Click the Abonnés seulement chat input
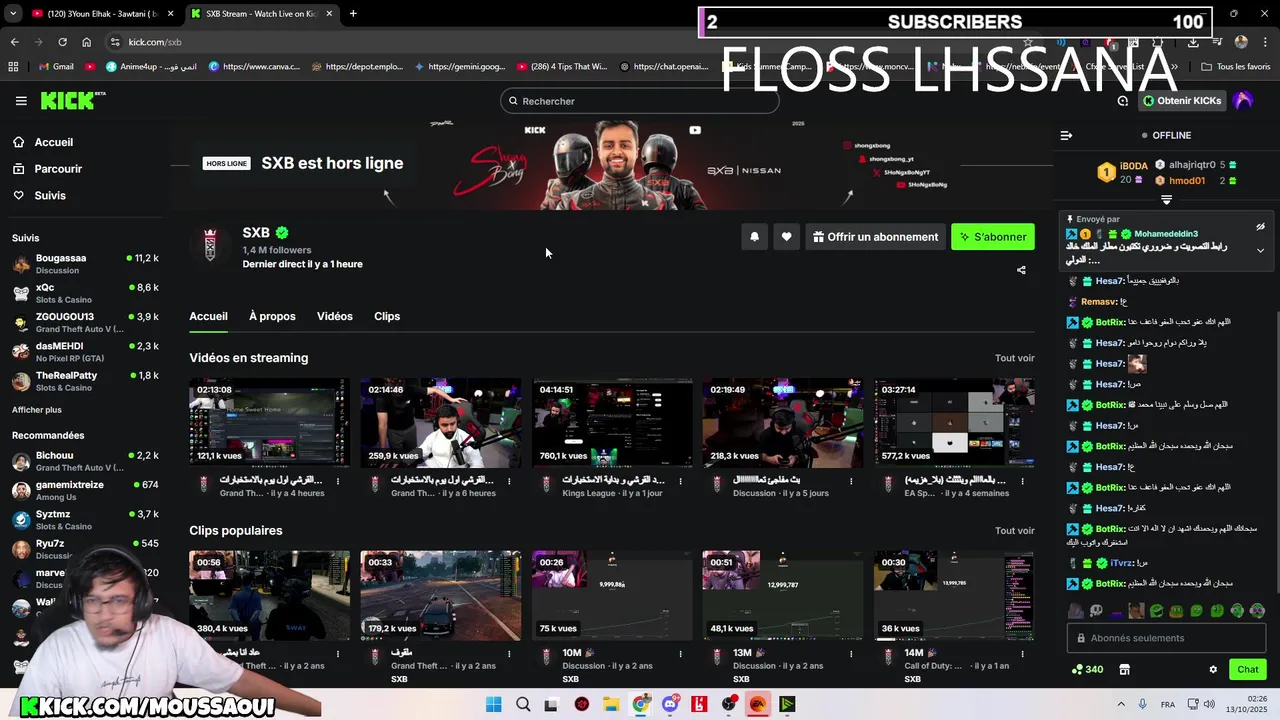This screenshot has height=720, width=1280. (1166, 638)
